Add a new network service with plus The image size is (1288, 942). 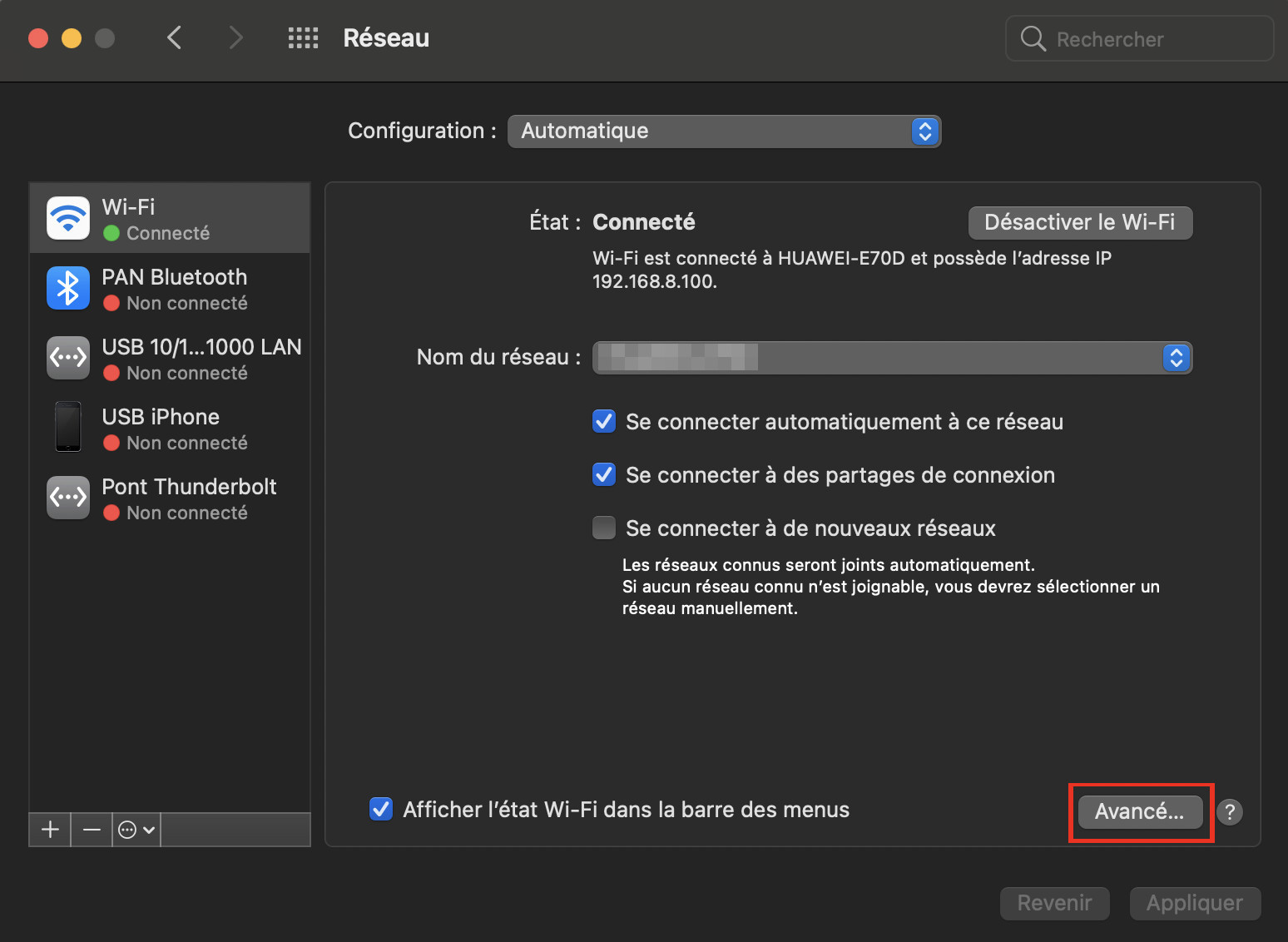[x=50, y=830]
